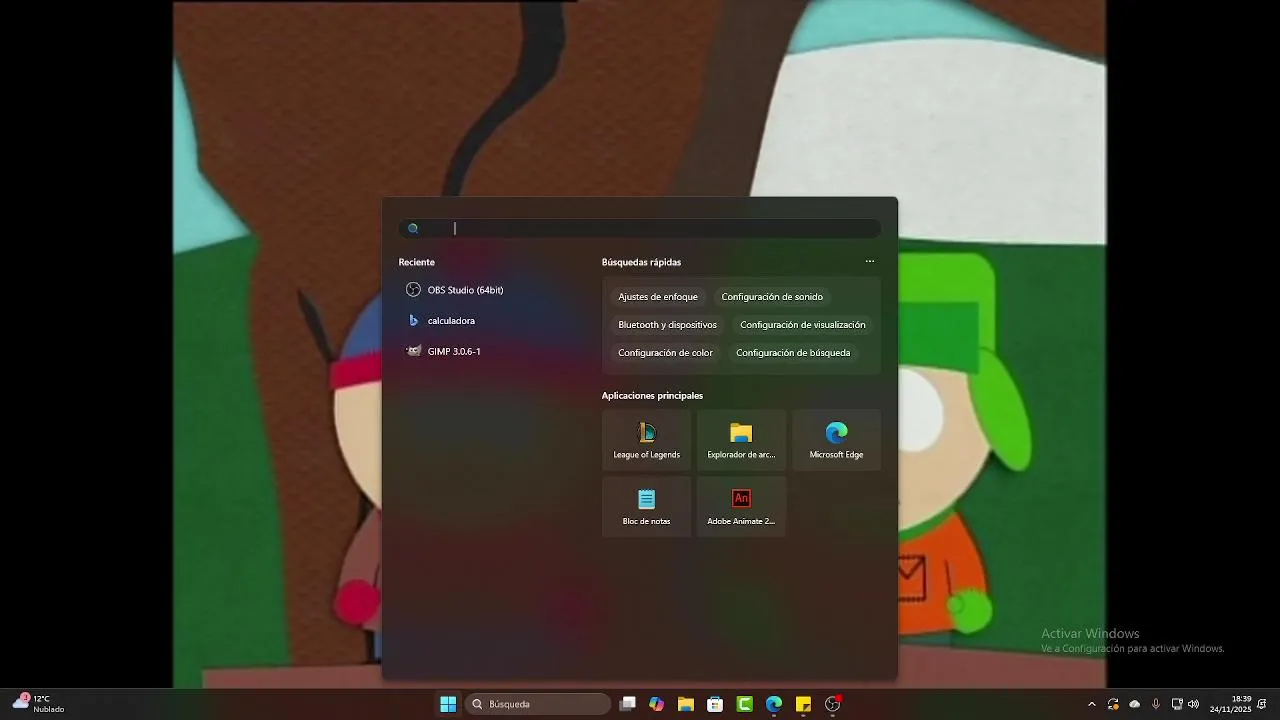Open Bloc de notas app tile
The height and width of the screenshot is (720, 1280).
tap(646, 506)
